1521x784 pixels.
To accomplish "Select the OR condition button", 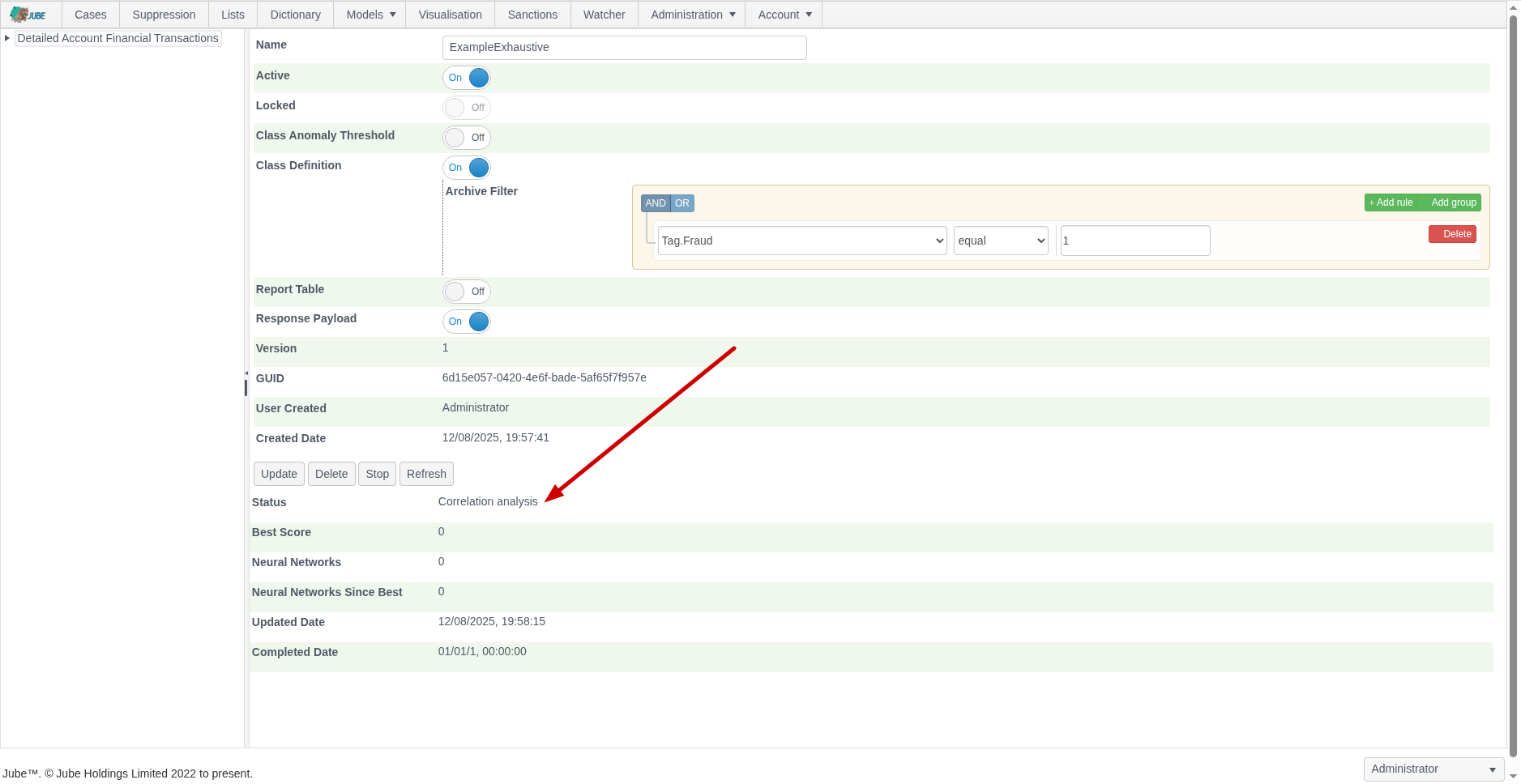I will [682, 203].
